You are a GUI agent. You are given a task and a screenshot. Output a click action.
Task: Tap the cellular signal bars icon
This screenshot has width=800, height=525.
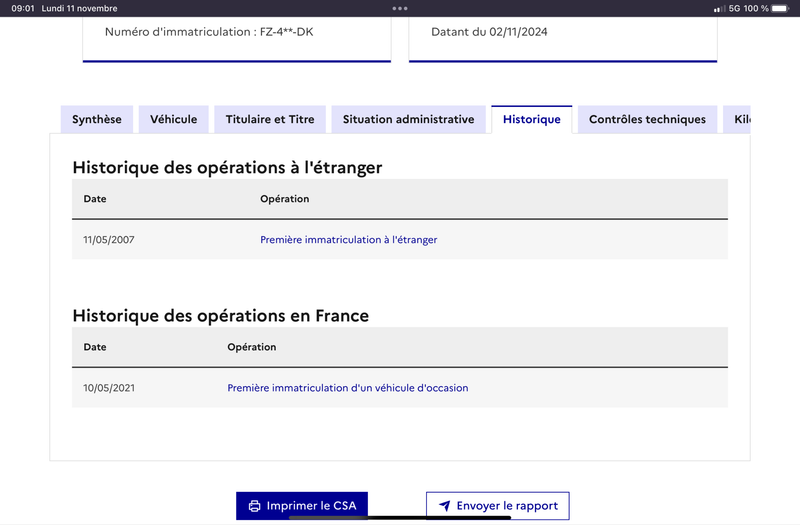click(x=719, y=9)
